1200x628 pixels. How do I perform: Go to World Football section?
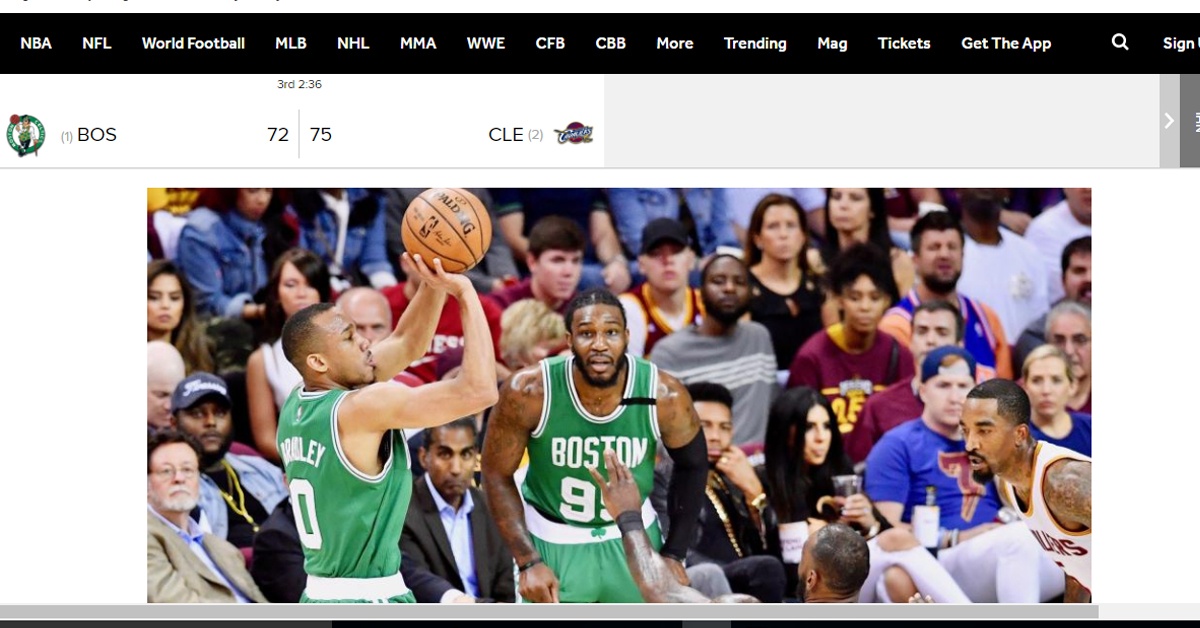click(x=193, y=43)
